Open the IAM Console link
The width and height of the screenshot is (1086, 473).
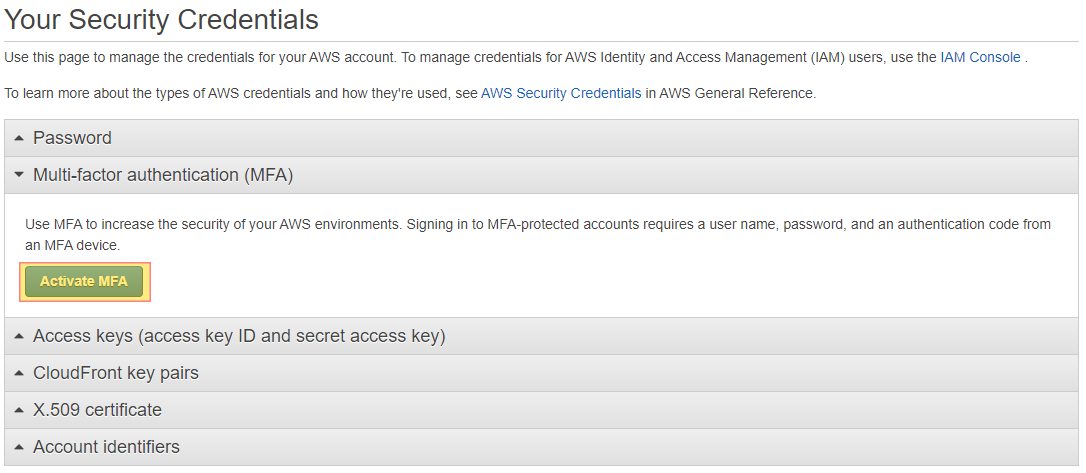(980, 57)
